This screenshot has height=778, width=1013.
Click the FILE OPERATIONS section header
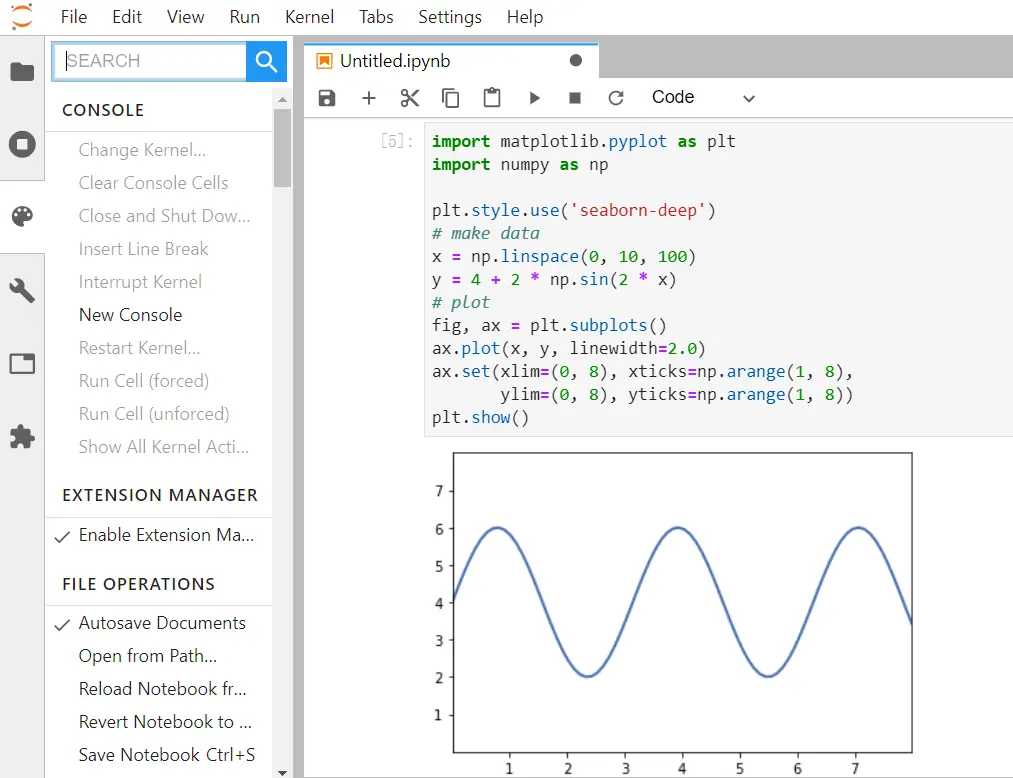(x=138, y=584)
